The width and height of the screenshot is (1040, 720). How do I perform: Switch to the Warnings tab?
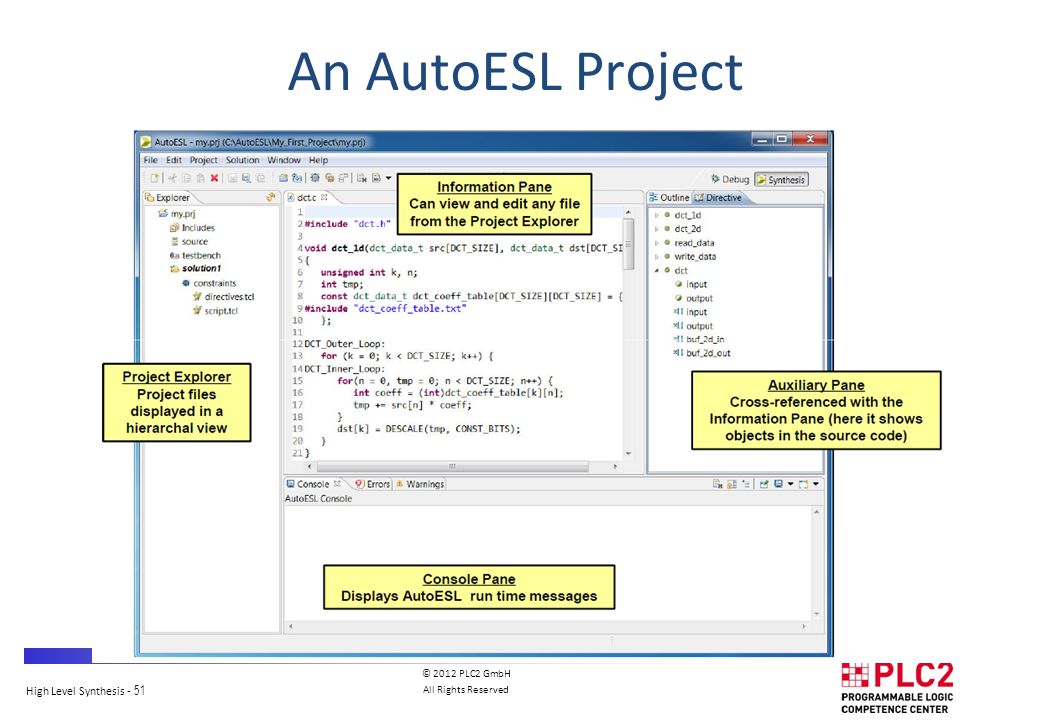point(420,484)
